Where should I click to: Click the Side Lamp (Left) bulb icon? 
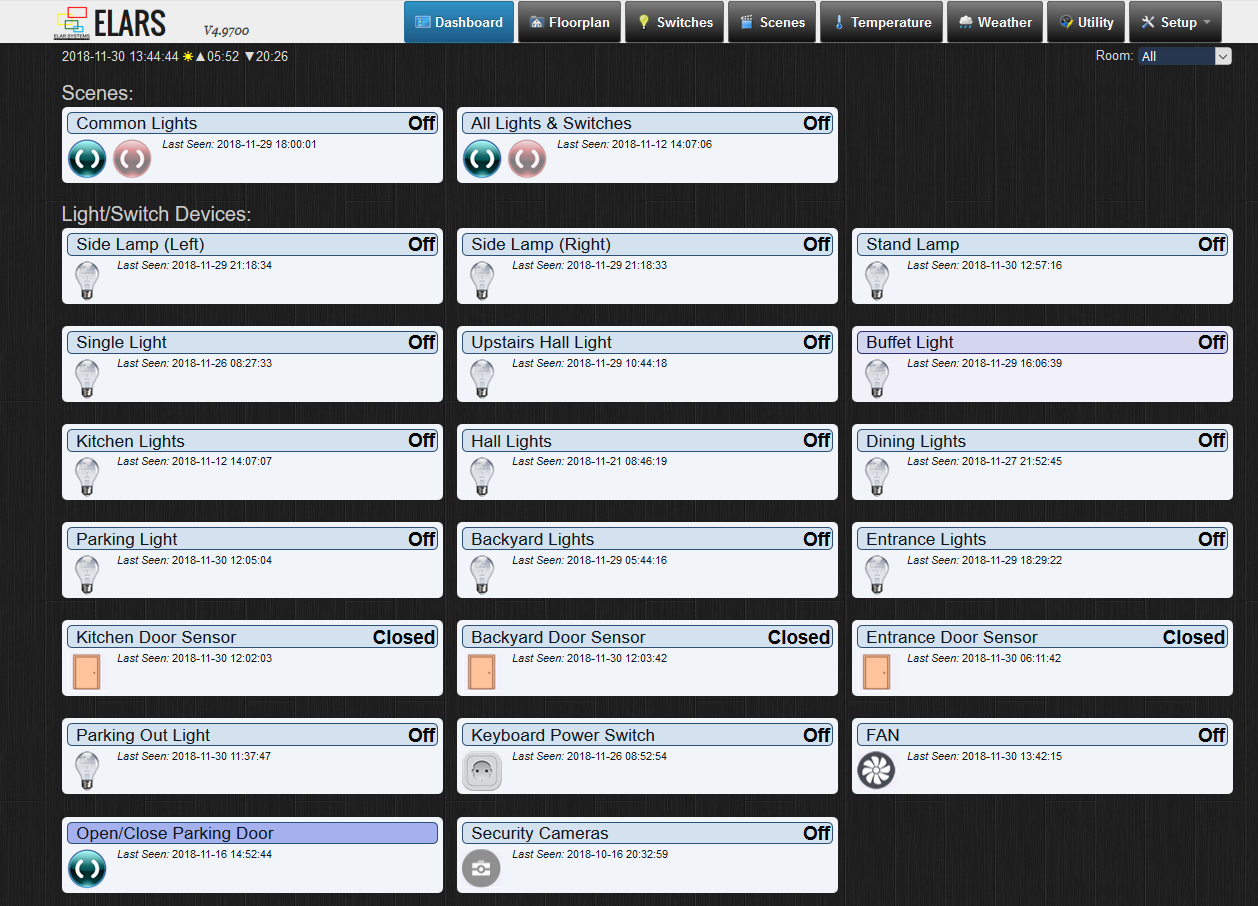click(x=88, y=281)
